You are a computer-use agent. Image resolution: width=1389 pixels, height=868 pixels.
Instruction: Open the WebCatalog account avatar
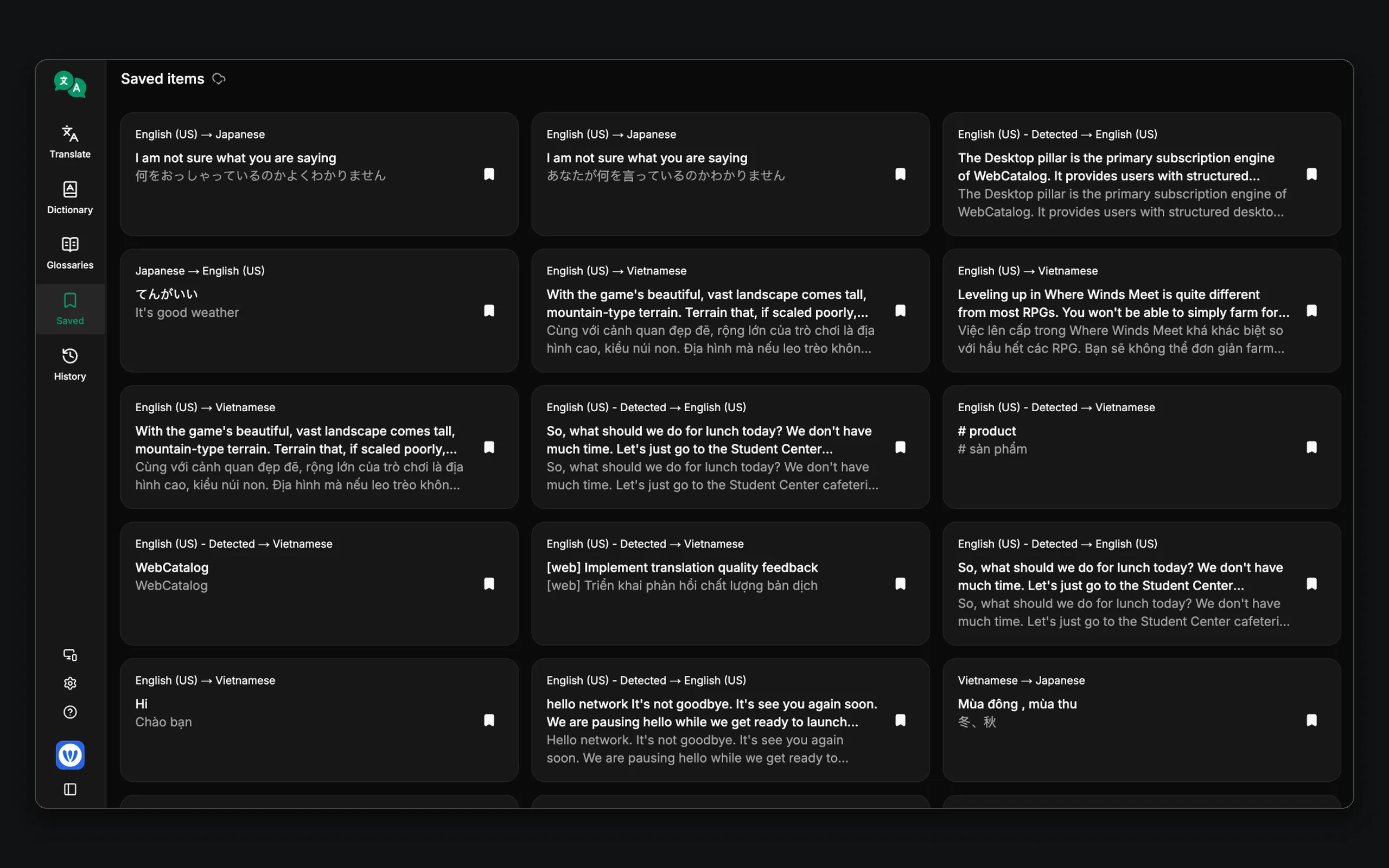coord(70,755)
